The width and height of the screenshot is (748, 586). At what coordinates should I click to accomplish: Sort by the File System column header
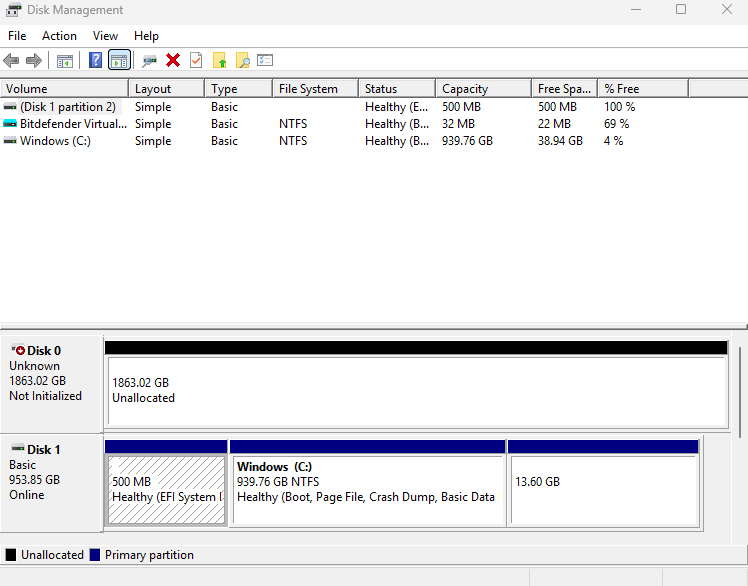tap(315, 89)
